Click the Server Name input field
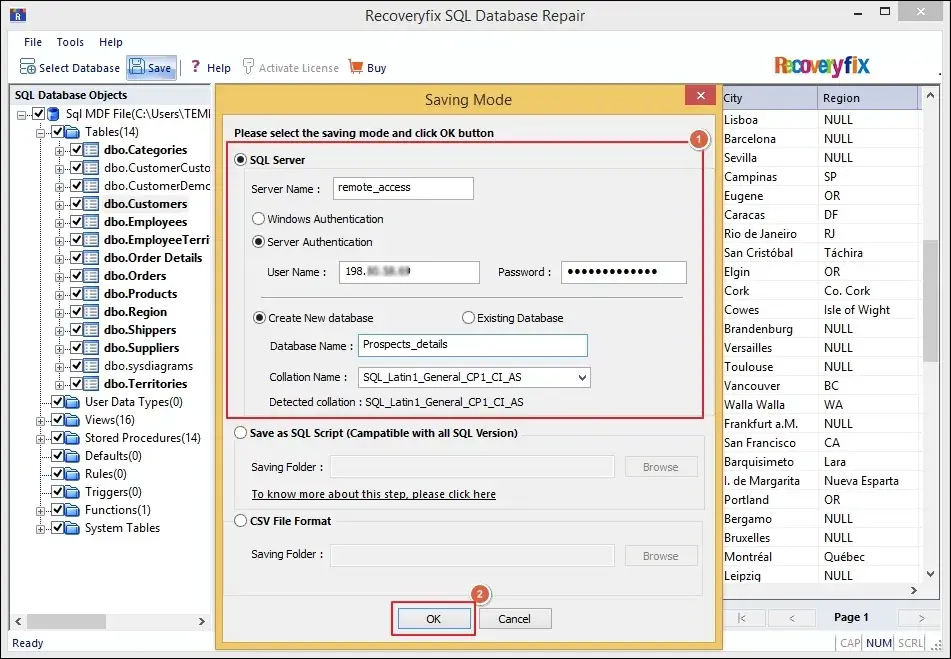951x659 pixels. click(403, 188)
